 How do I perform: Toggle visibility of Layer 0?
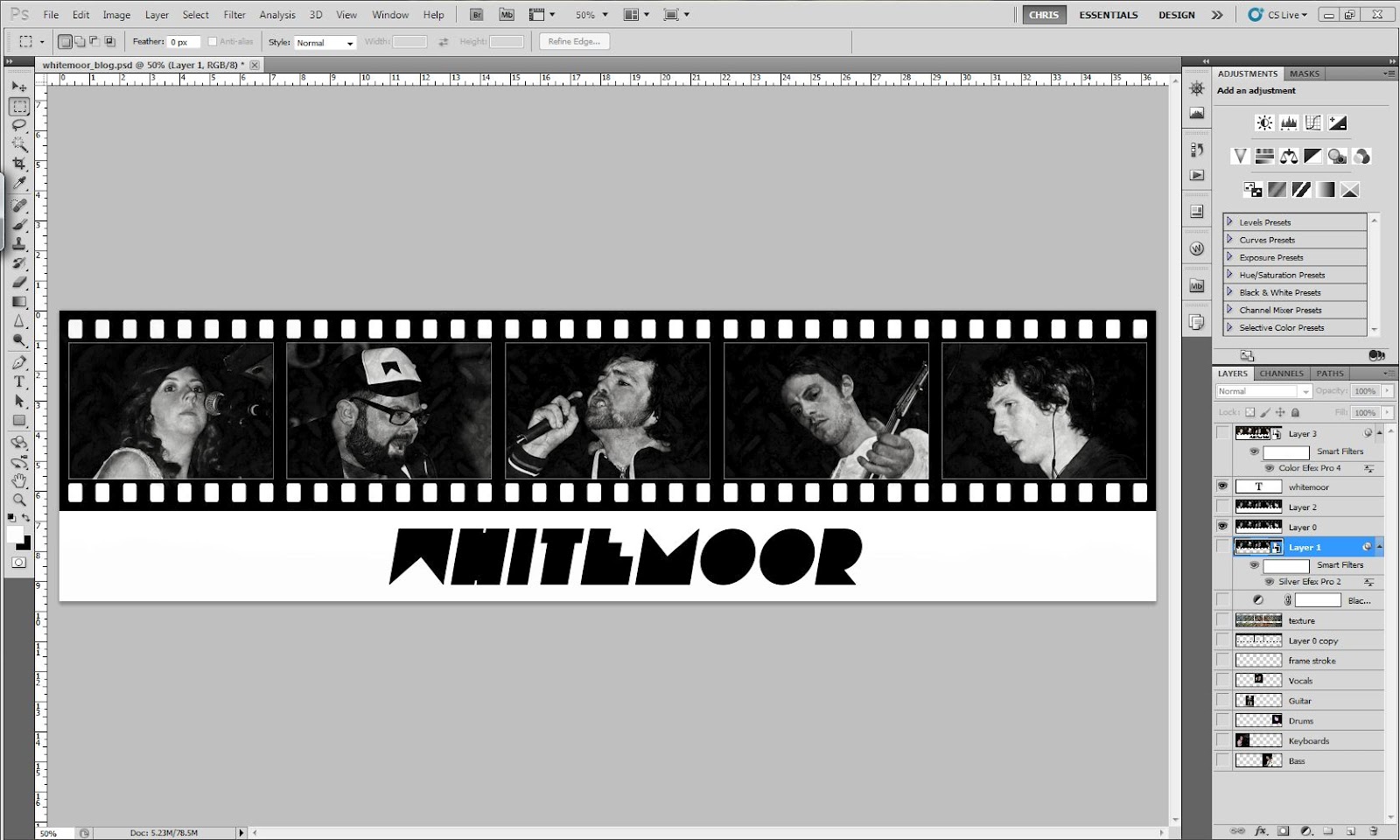1223,525
